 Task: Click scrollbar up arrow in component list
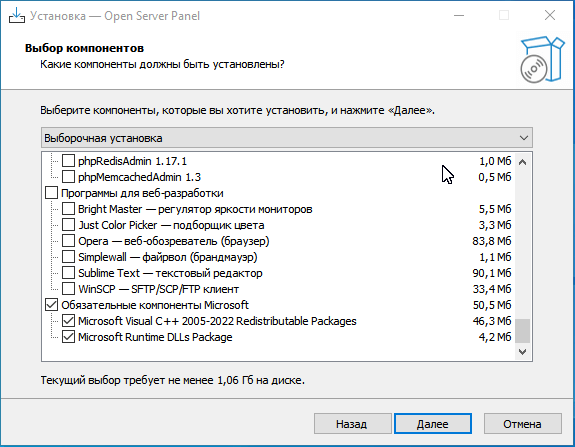[523, 162]
